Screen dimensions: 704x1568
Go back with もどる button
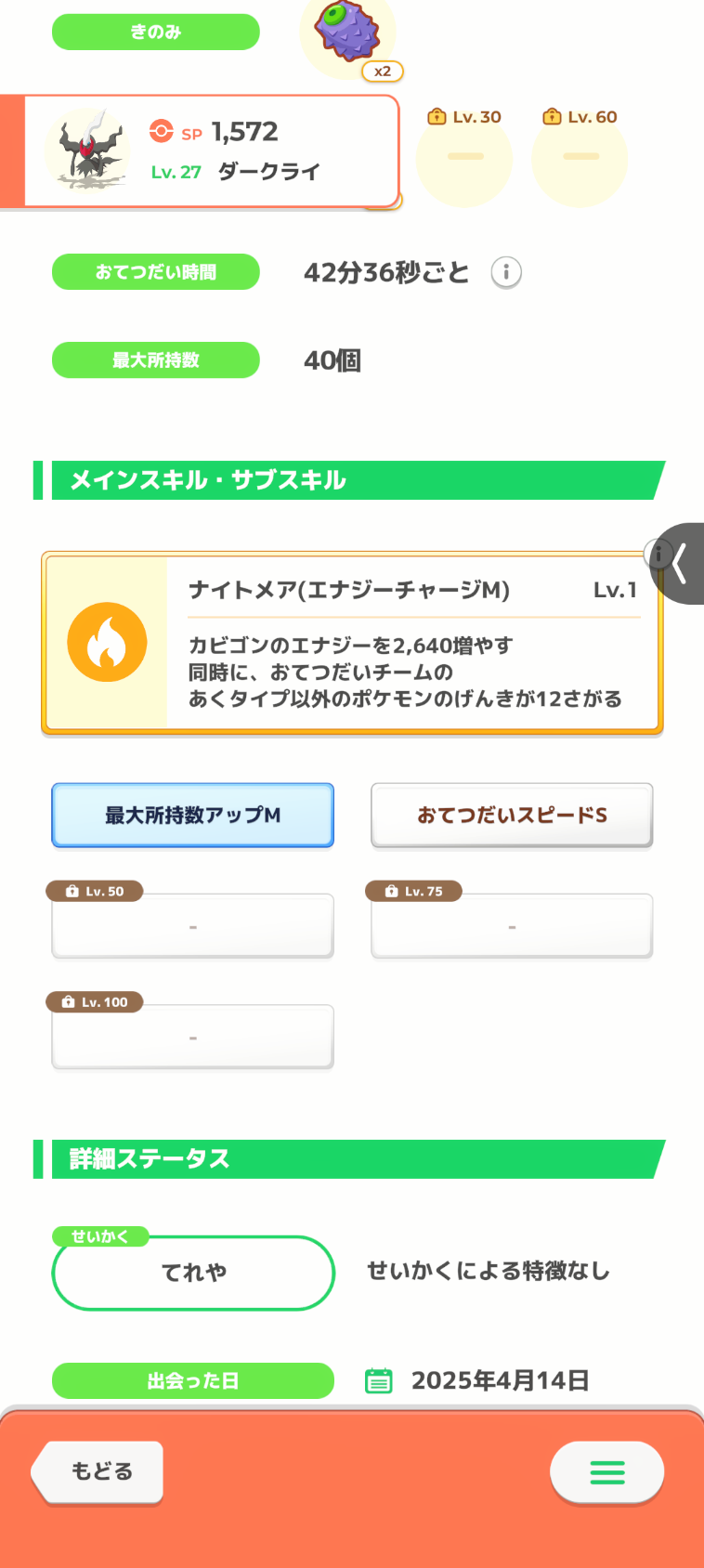(x=98, y=1471)
